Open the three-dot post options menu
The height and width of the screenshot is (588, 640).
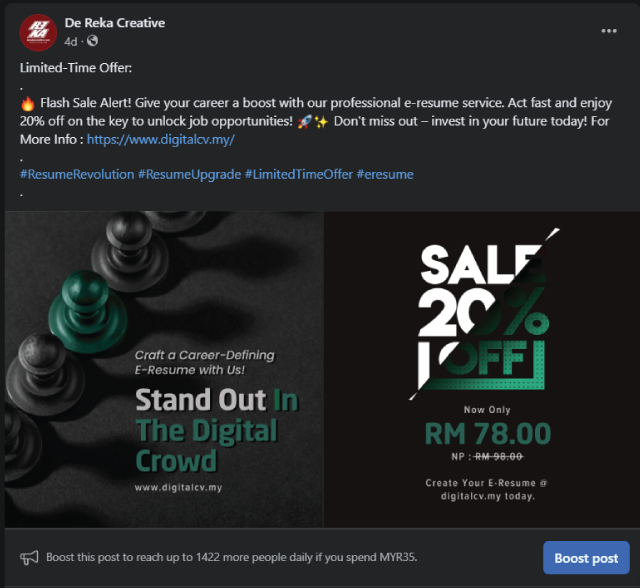point(609,31)
